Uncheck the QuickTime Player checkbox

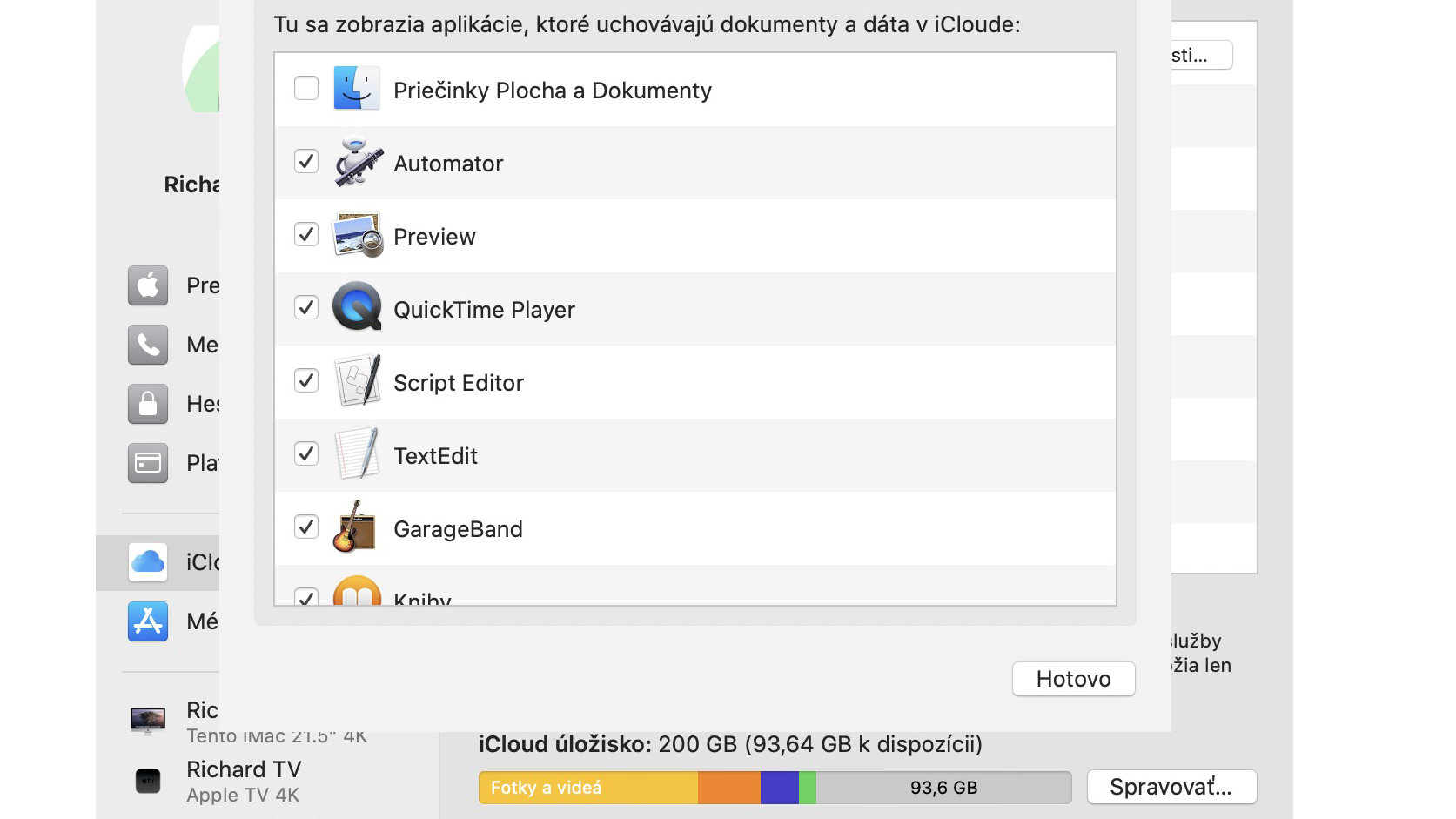coord(306,307)
